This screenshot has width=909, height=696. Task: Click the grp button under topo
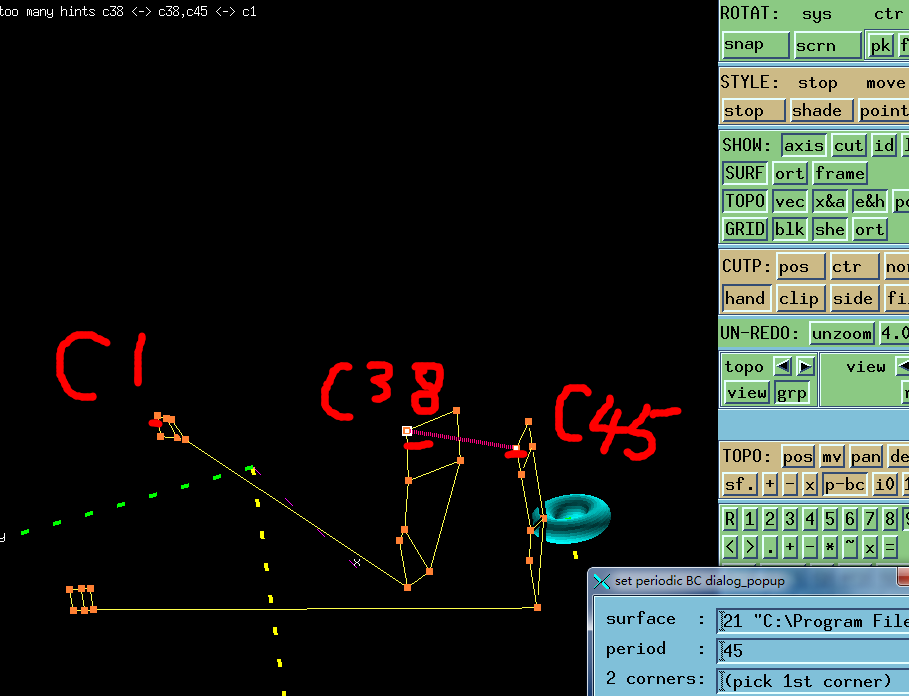792,392
